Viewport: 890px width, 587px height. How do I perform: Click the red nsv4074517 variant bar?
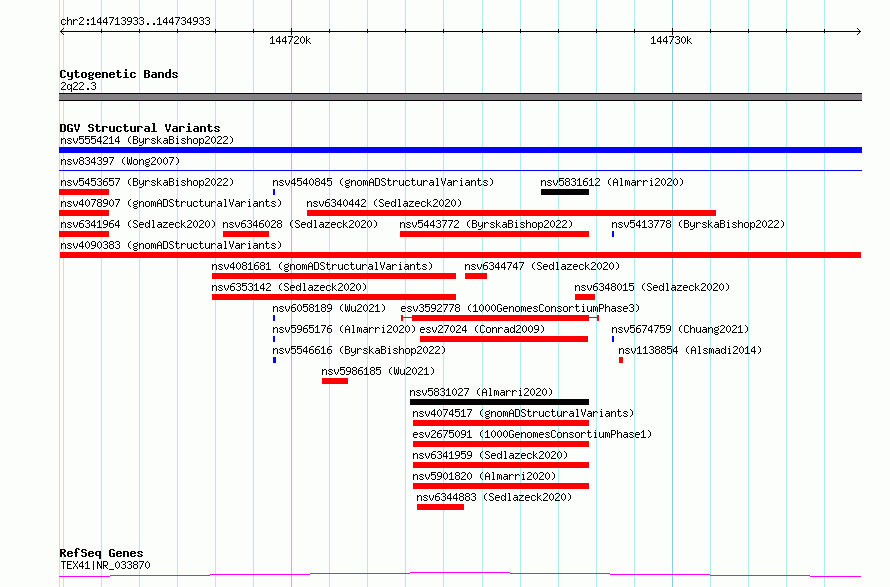[x=501, y=423]
